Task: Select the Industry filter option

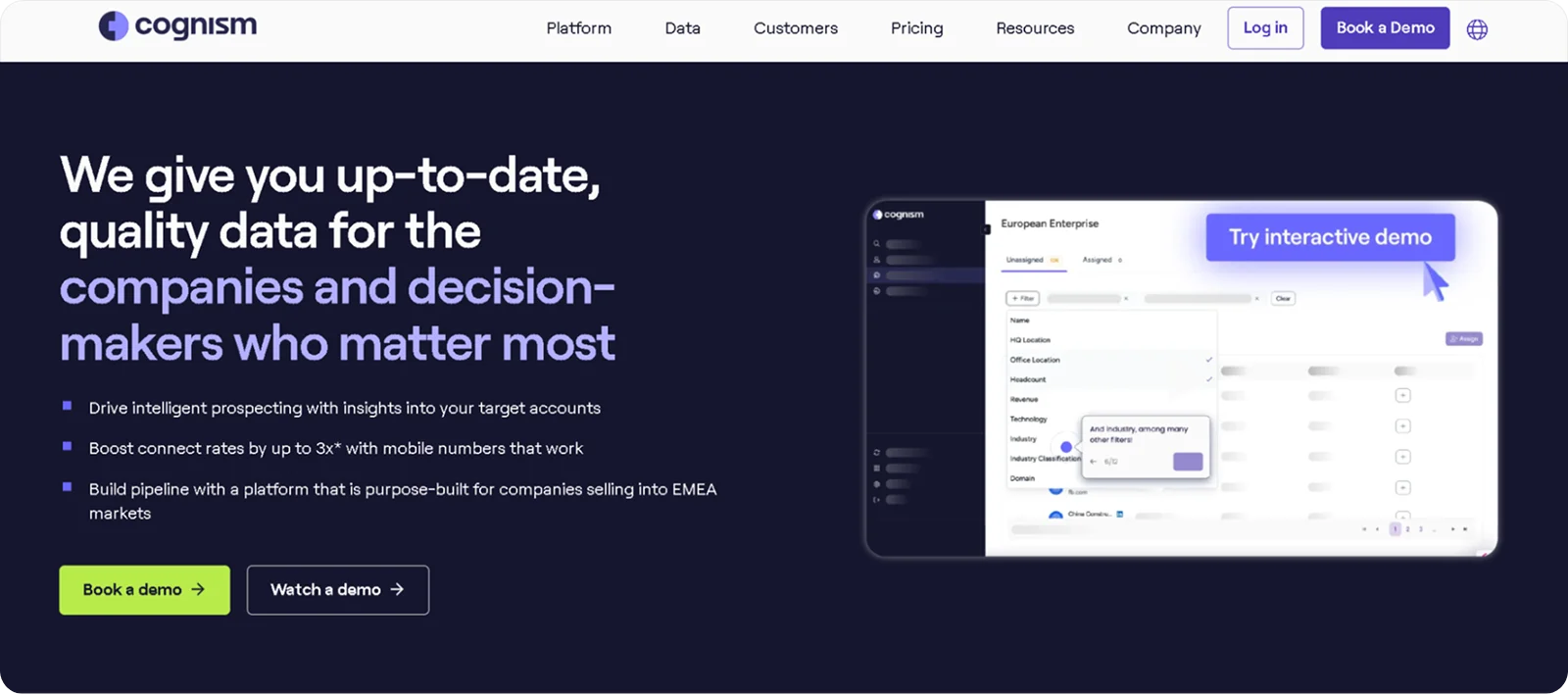Action: 1023,439
